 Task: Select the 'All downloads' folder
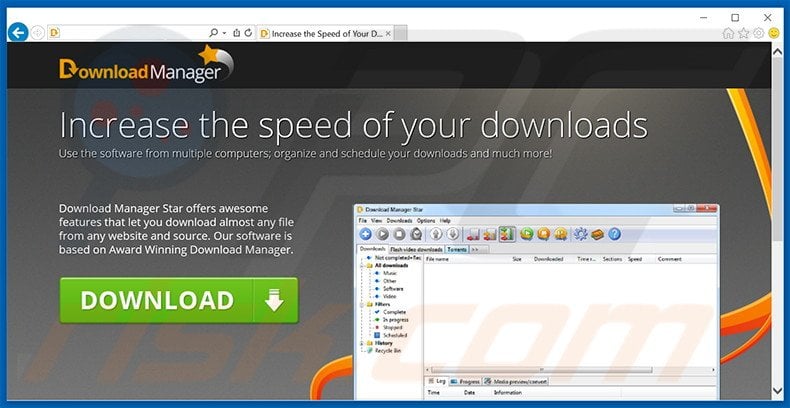391,265
